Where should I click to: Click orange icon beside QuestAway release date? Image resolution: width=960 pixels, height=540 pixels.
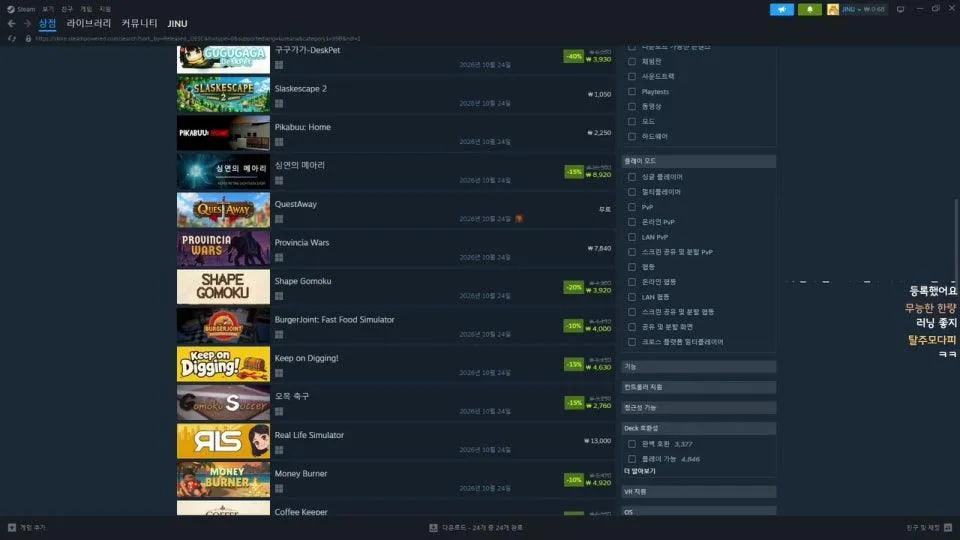tap(519, 219)
